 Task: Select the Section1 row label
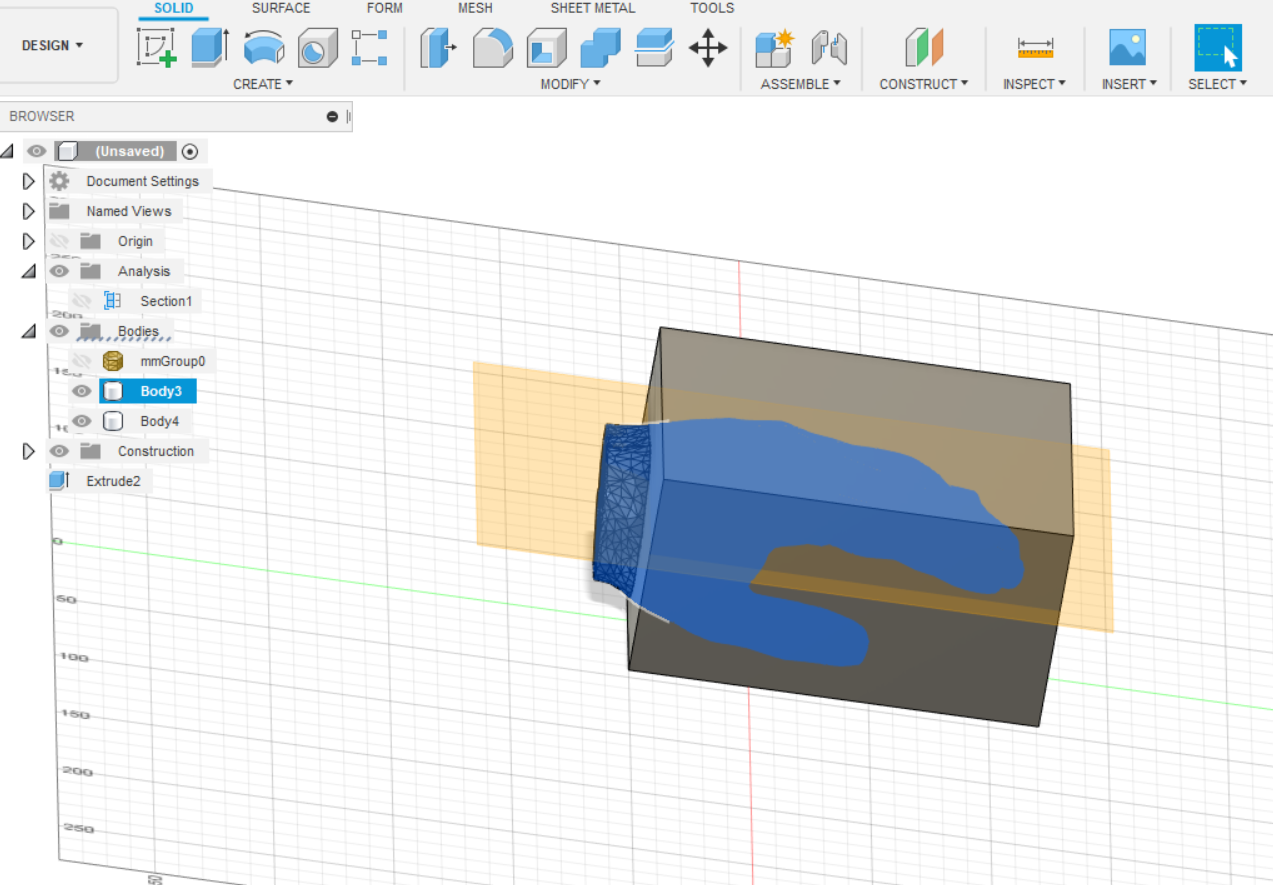(165, 301)
